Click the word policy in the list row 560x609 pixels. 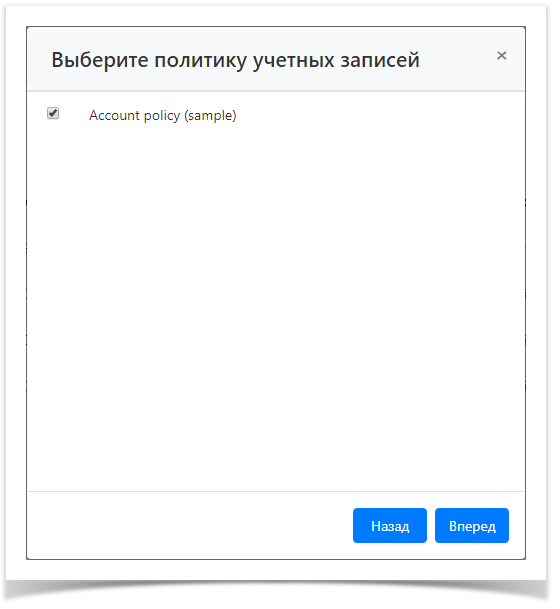click(x=162, y=116)
